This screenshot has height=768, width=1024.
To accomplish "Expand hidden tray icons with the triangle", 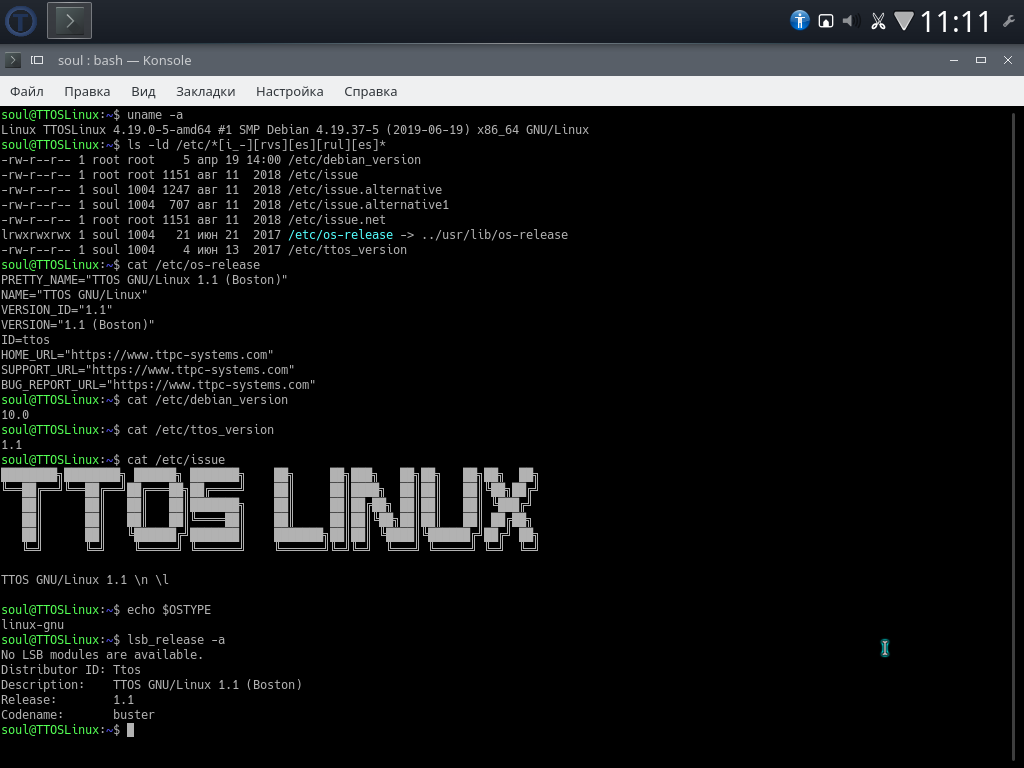I will point(904,21).
